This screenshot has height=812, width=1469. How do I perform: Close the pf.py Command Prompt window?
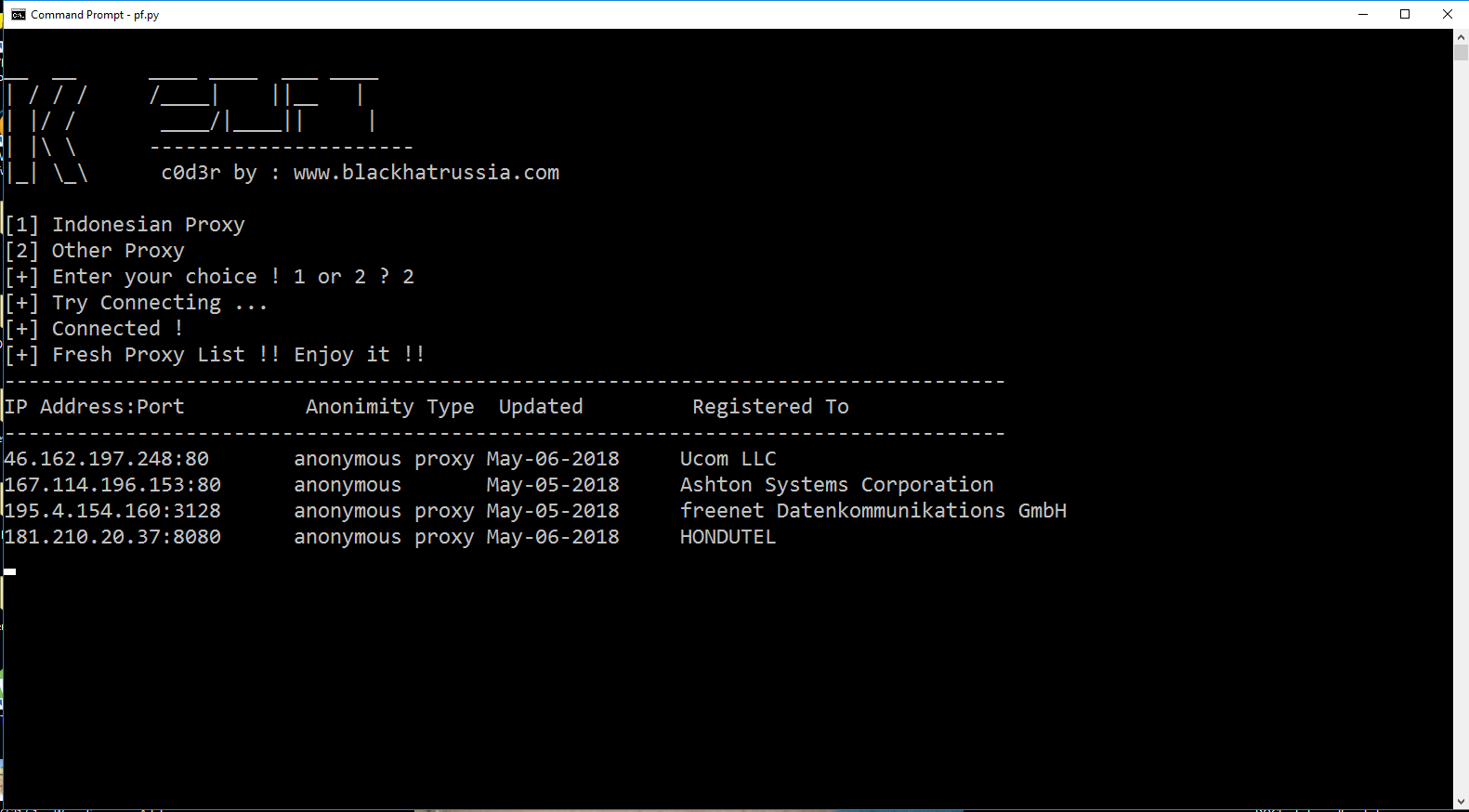(x=1447, y=14)
